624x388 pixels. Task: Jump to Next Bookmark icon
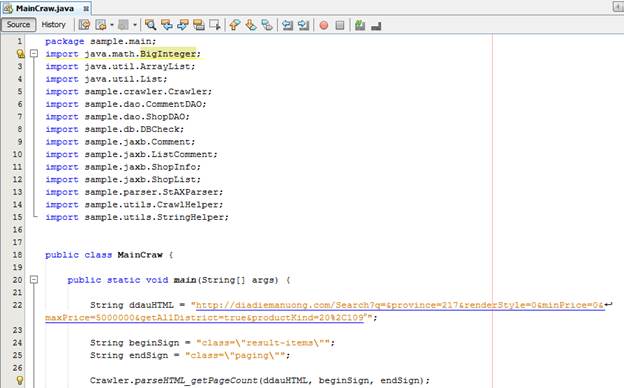pyautogui.click(x=251, y=25)
